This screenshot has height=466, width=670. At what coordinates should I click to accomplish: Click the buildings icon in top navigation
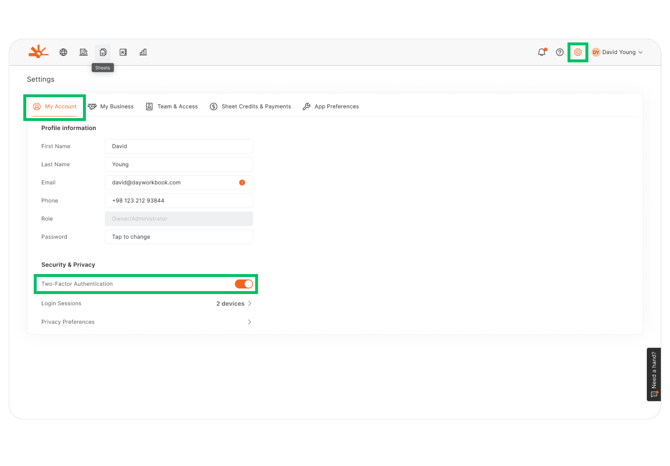(83, 52)
